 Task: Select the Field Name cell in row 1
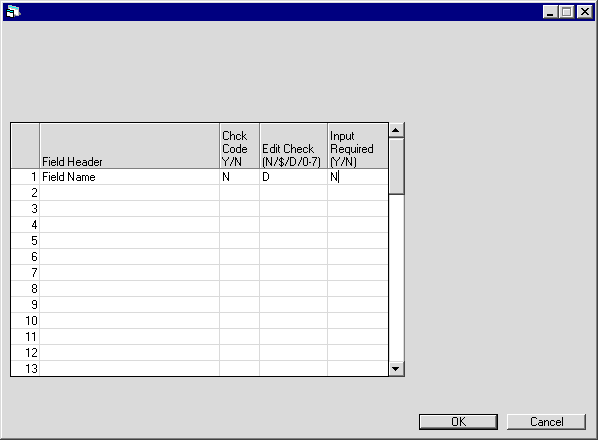point(130,177)
